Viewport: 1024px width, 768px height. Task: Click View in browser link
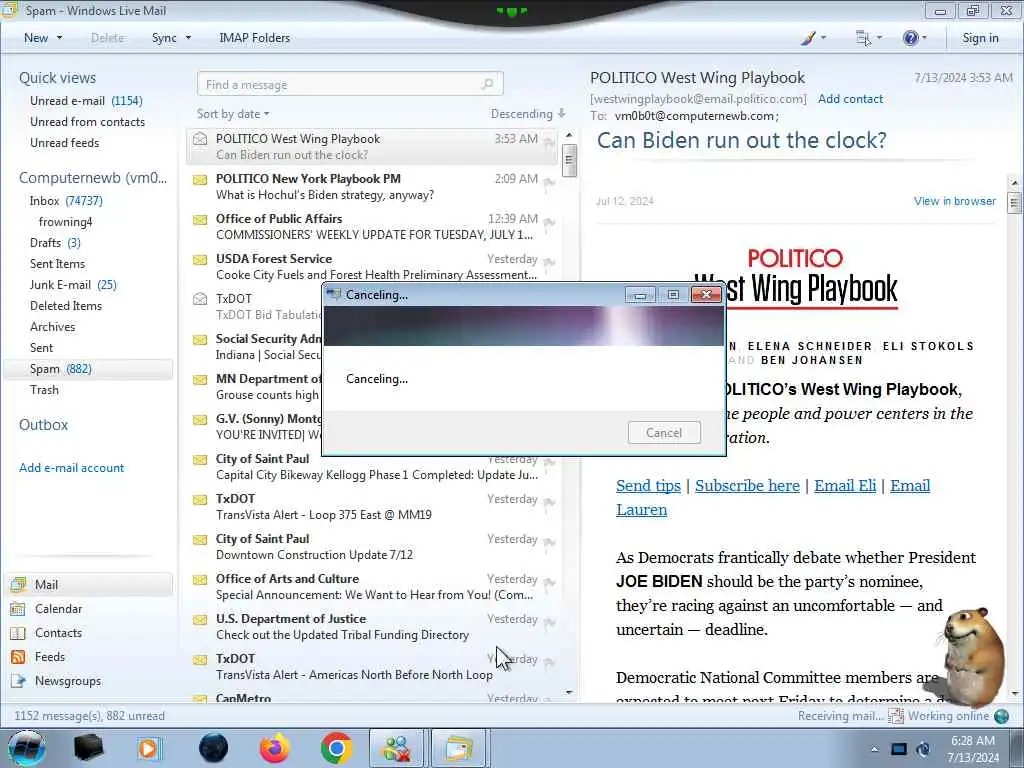coord(955,201)
